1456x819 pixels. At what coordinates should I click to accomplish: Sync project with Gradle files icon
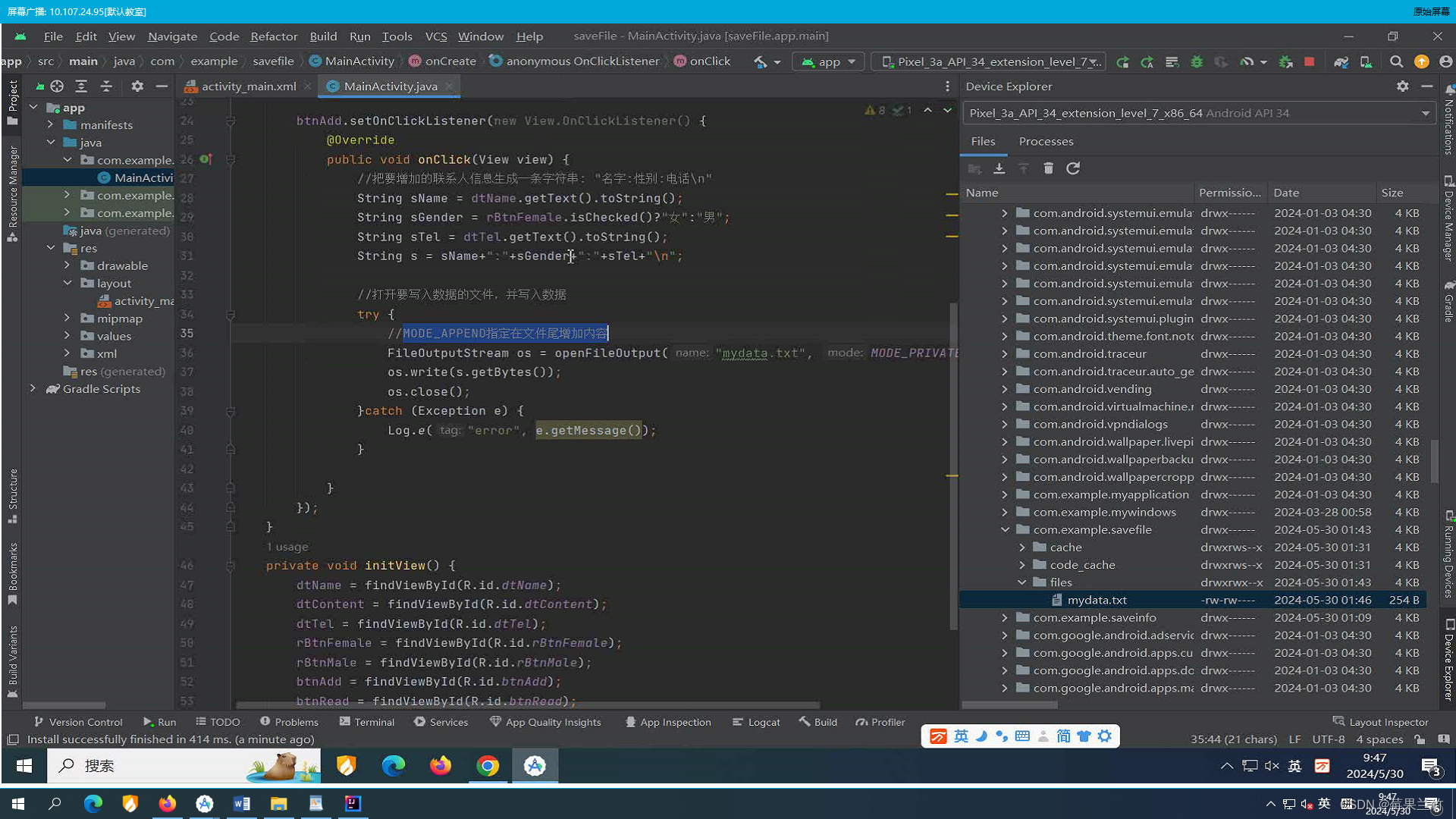pos(1341,61)
